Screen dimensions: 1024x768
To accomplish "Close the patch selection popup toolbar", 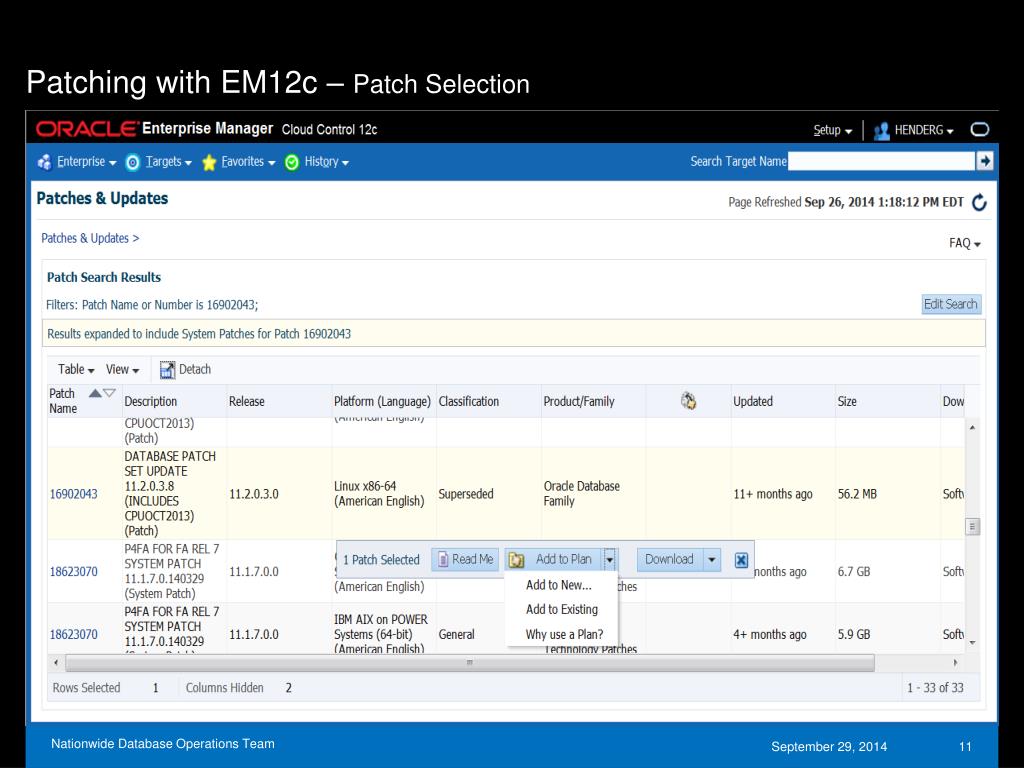I will click(x=741, y=560).
